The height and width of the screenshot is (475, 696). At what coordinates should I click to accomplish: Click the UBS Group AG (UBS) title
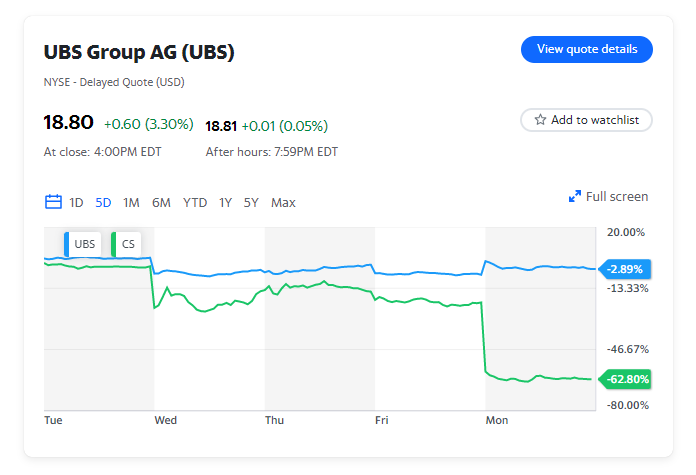[x=139, y=52]
